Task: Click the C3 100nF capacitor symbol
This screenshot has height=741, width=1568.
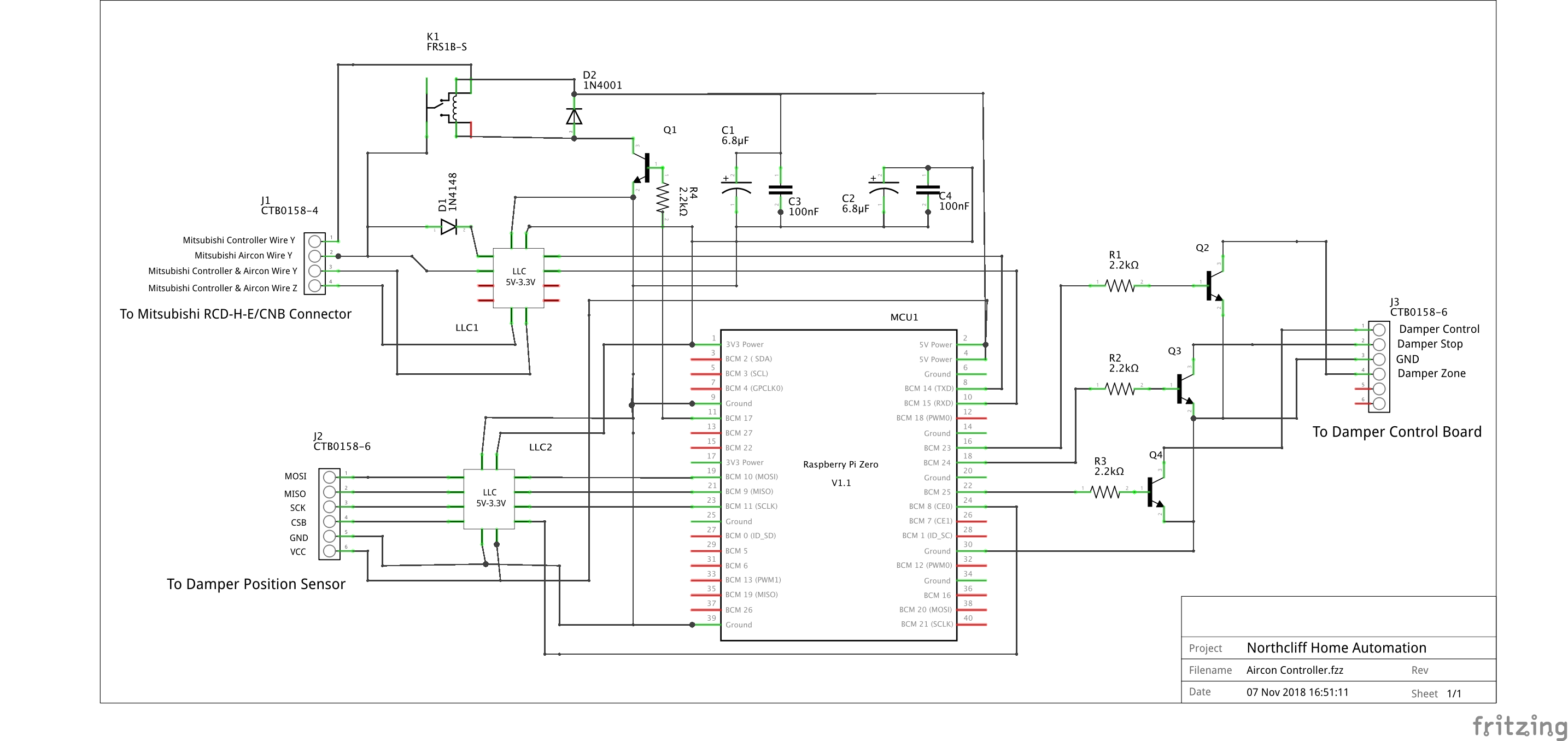Action: [x=780, y=190]
